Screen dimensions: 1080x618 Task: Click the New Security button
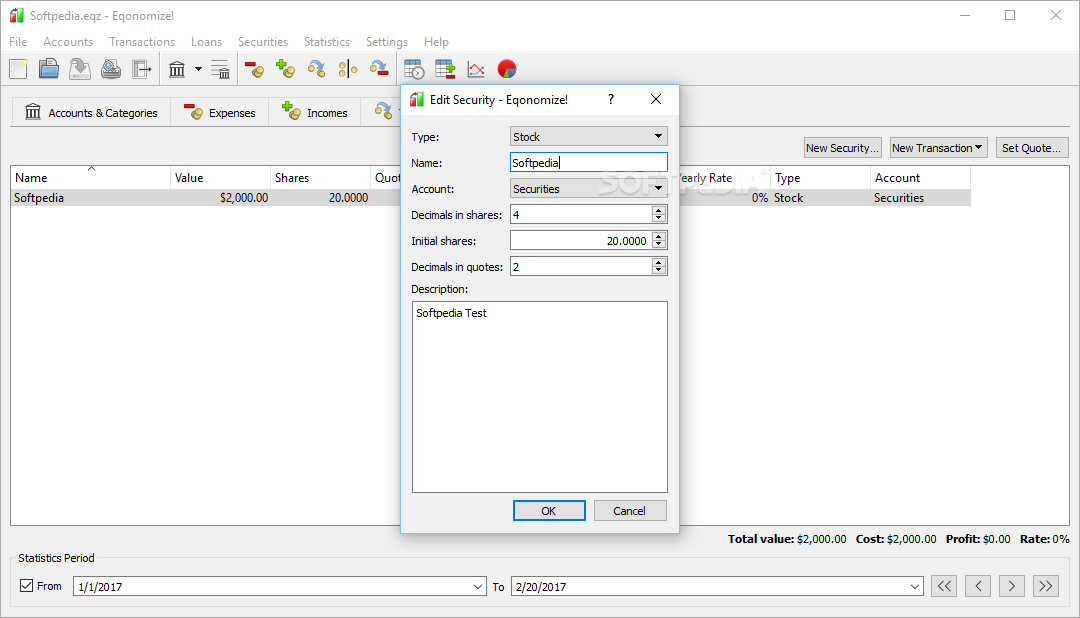[842, 148]
